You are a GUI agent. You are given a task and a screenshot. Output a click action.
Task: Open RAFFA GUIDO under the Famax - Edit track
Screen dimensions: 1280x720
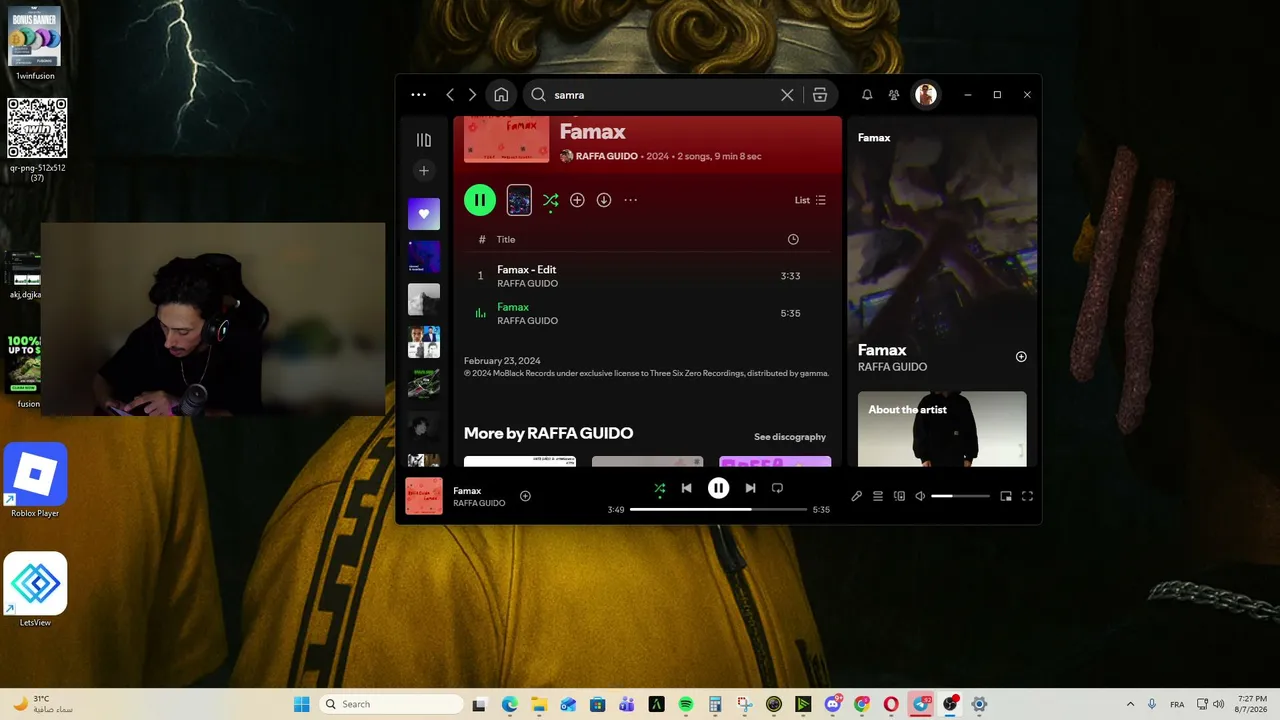click(x=528, y=284)
